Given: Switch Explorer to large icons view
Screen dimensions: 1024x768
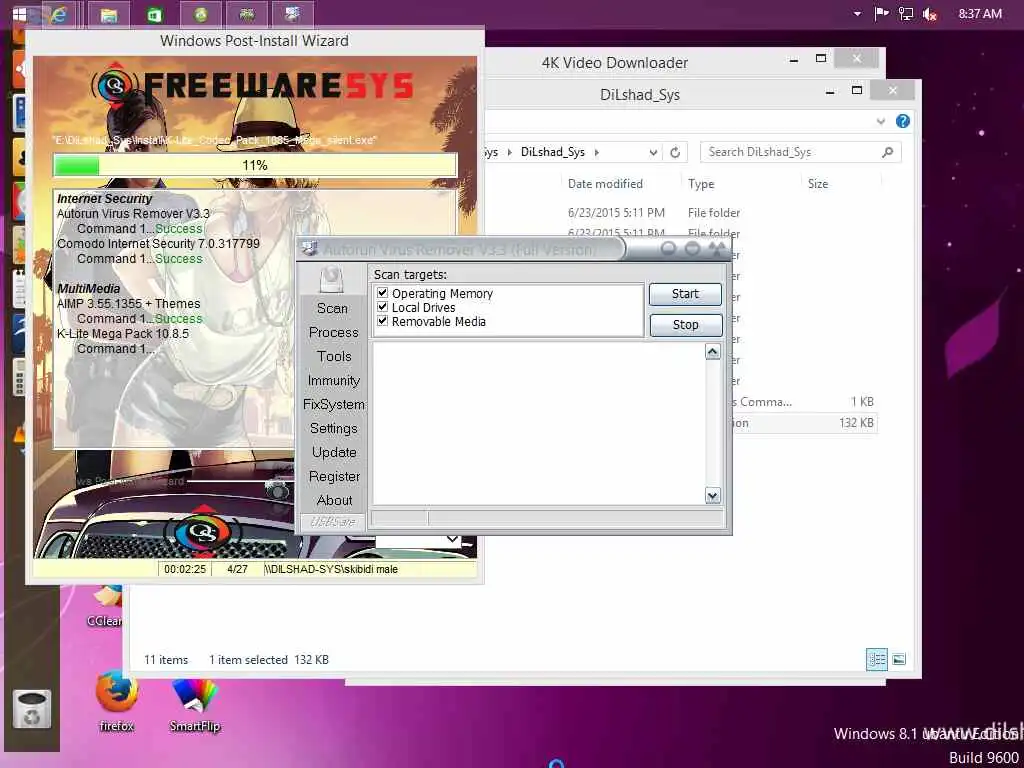Looking at the screenshot, I should [899, 659].
